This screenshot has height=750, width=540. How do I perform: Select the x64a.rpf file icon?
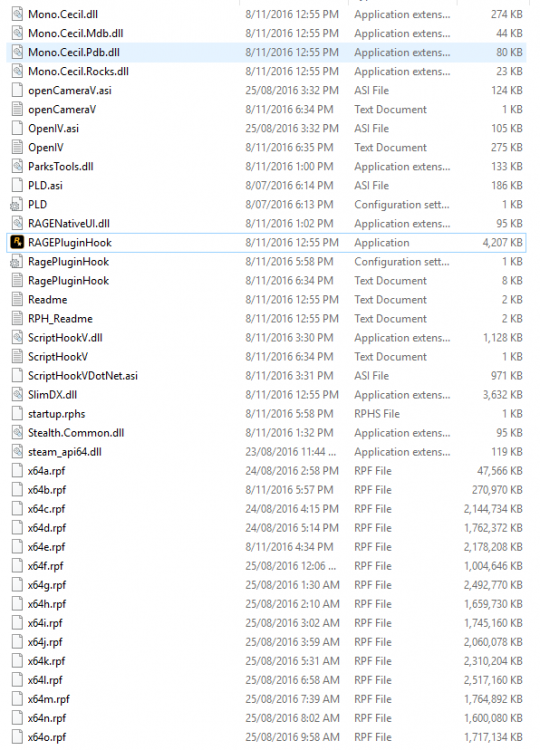pos(17,471)
